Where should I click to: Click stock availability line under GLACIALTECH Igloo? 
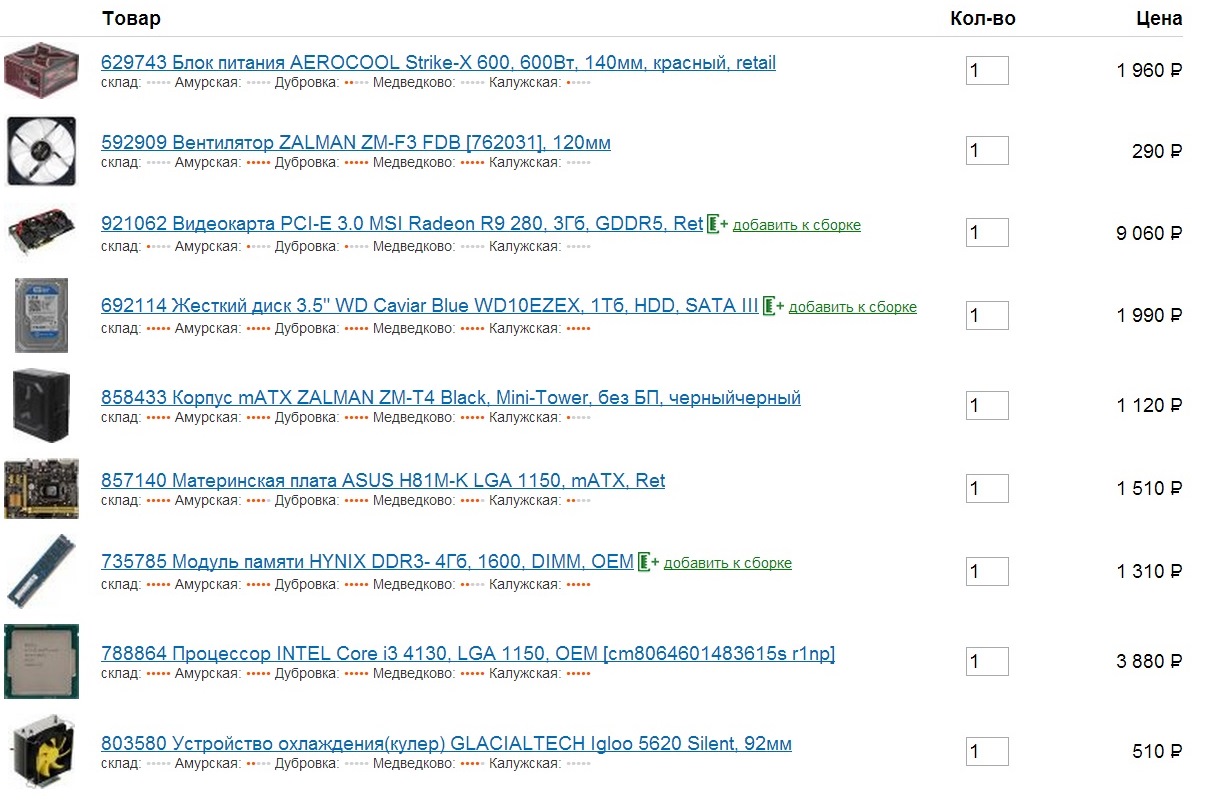pos(346,763)
